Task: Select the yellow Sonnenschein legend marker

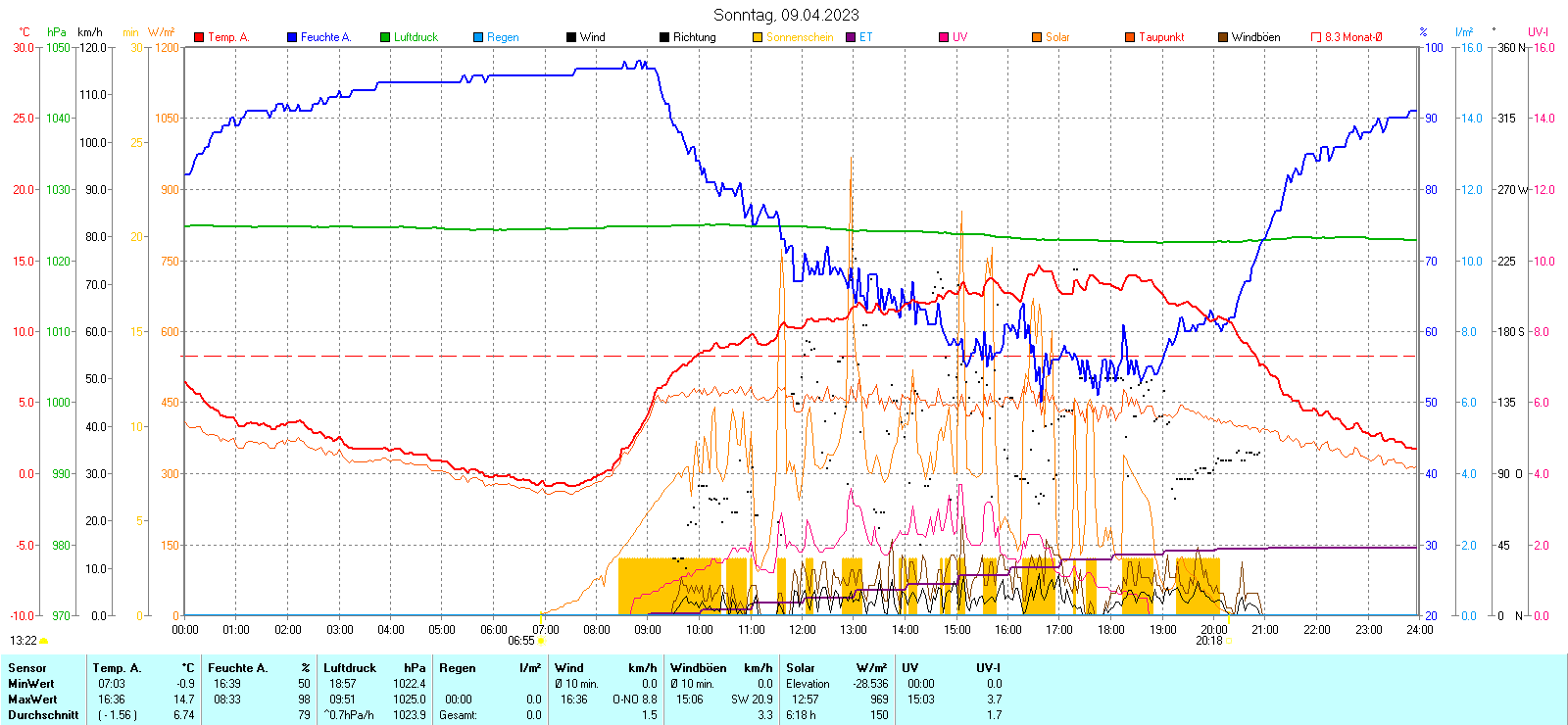Action: pos(758,37)
